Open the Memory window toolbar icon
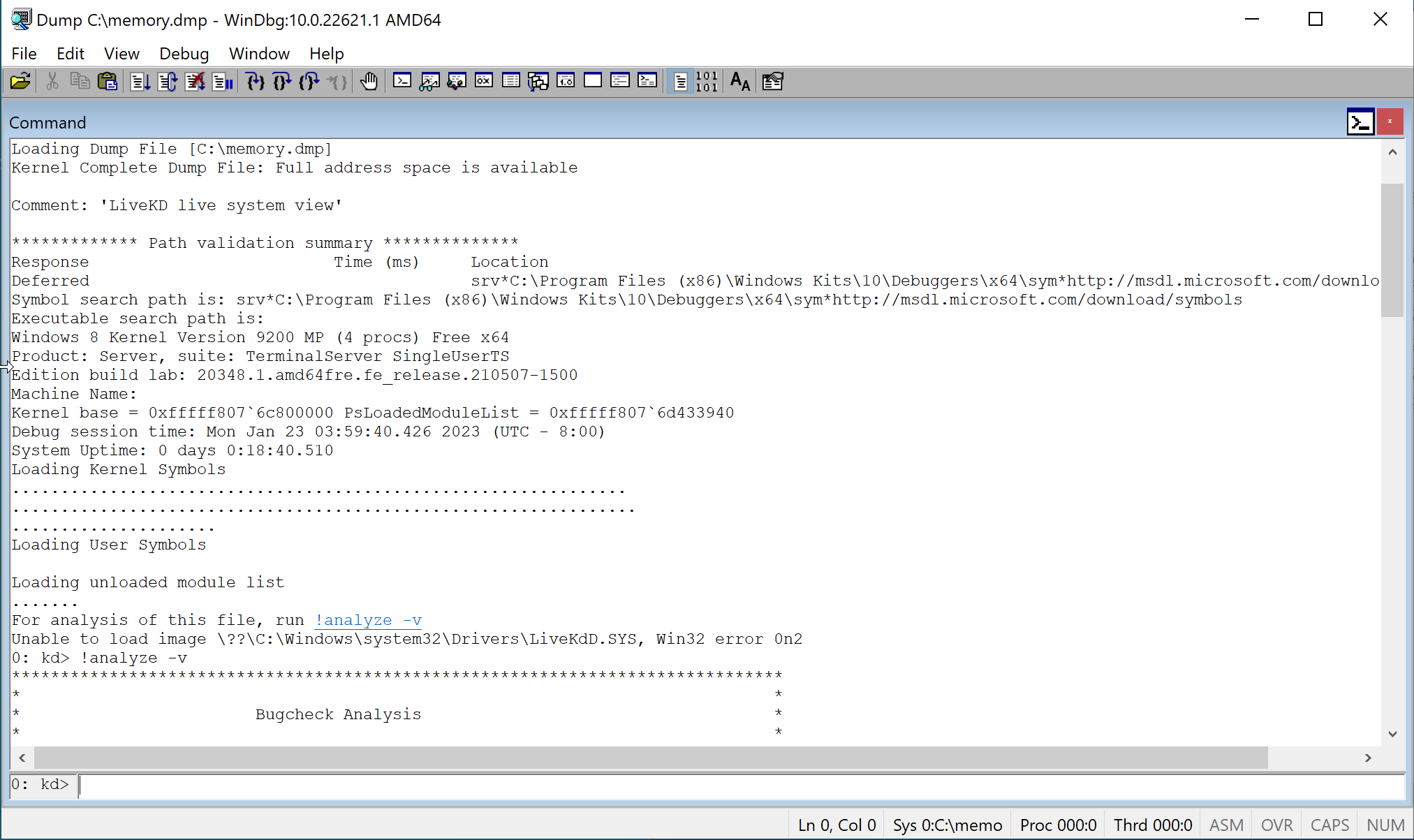The width and height of the screenshot is (1414, 840). [x=511, y=82]
